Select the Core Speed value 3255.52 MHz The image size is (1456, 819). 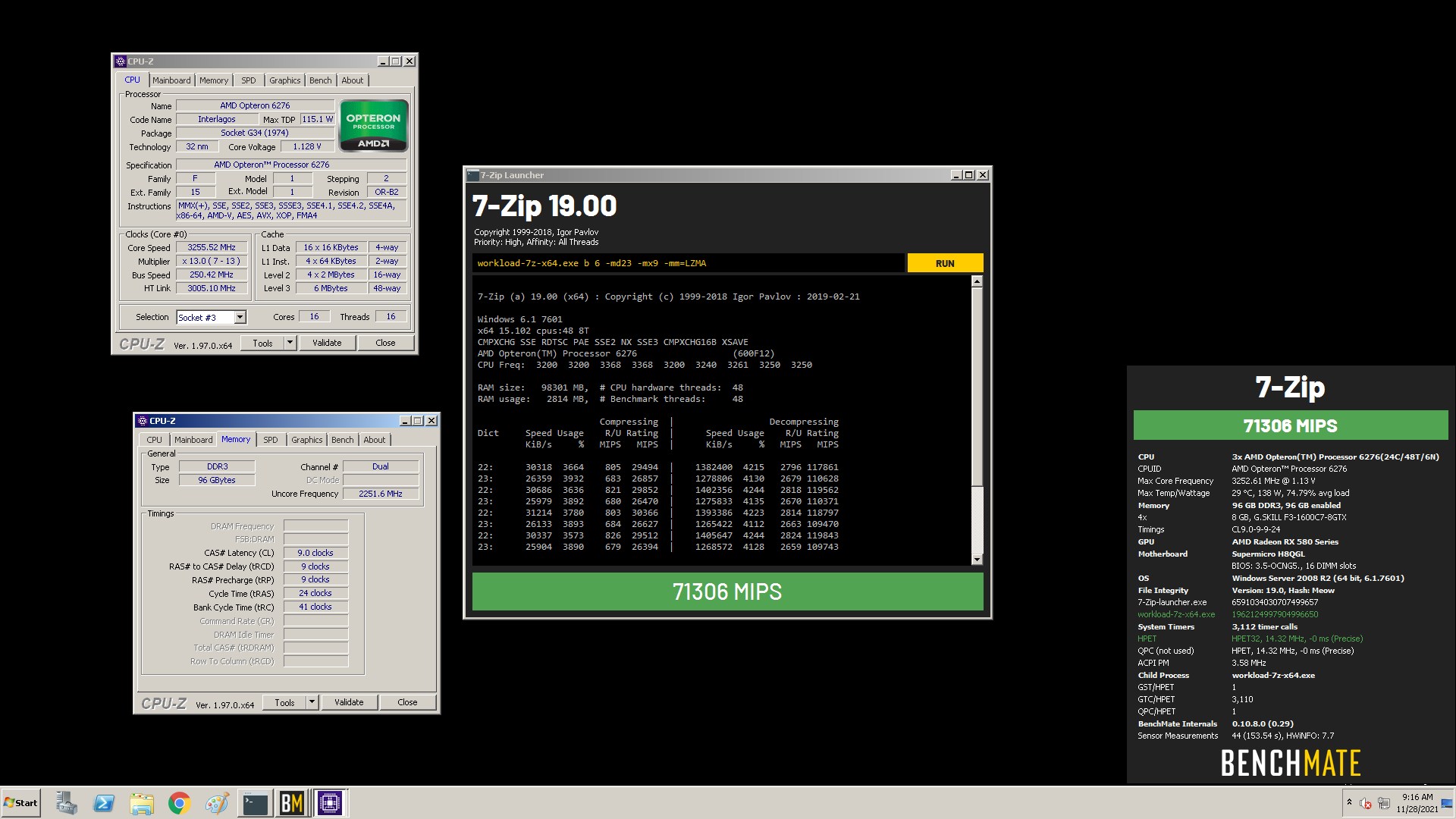click(212, 247)
